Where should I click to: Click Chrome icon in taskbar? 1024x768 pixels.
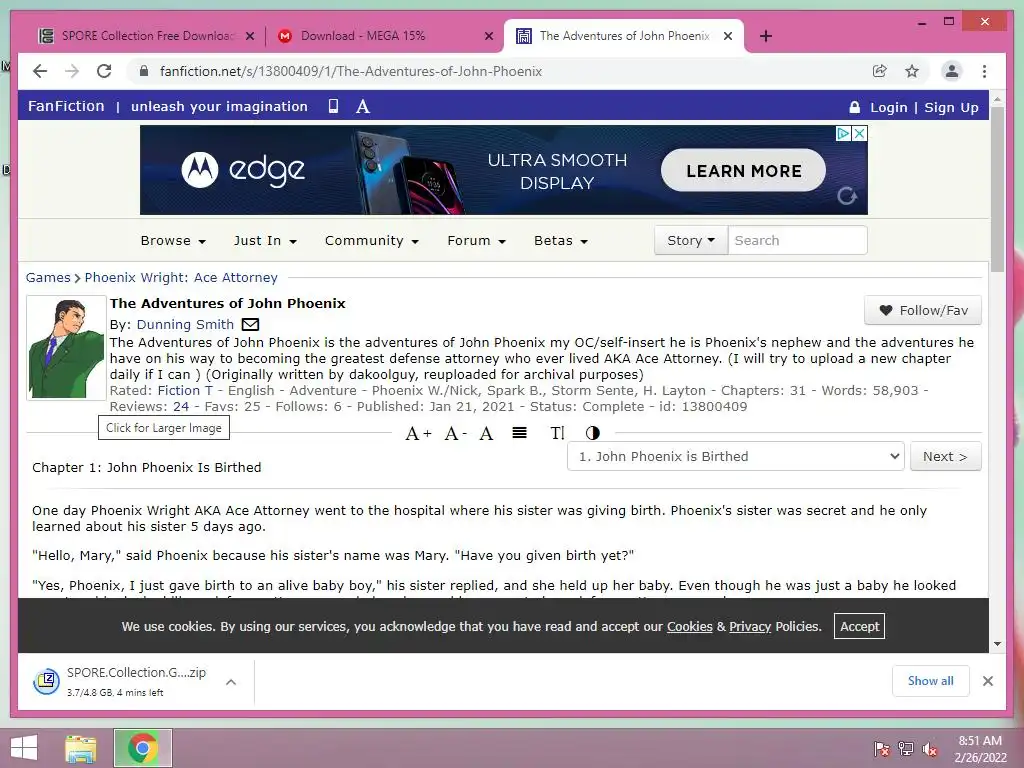142,748
